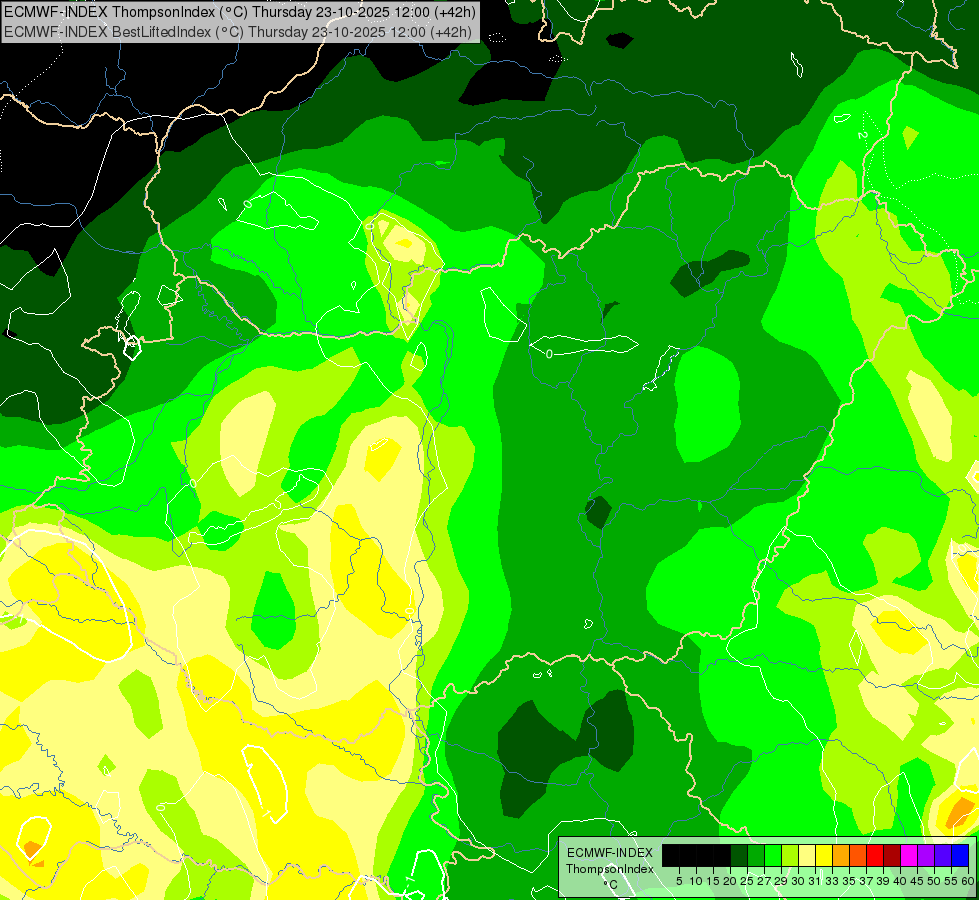This screenshot has height=900, width=979.
Task: Click the legend title 'ECMWF-INDEX'
Action: pos(610,853)
